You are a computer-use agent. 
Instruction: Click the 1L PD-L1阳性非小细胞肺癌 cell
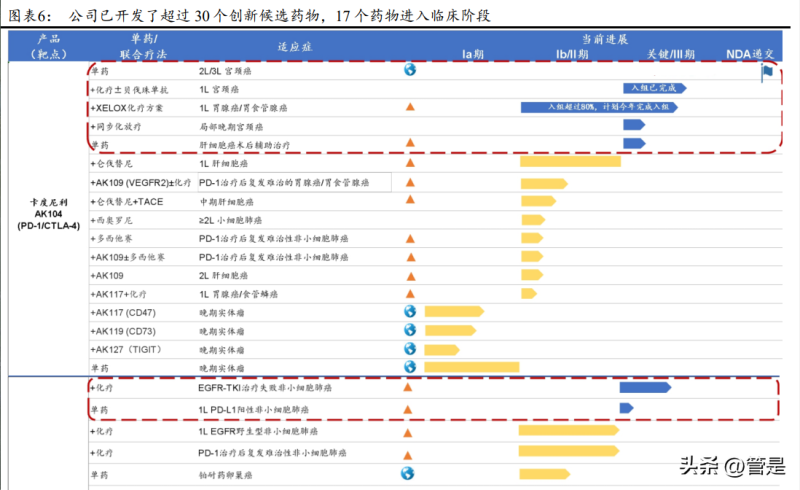point(254,409)
